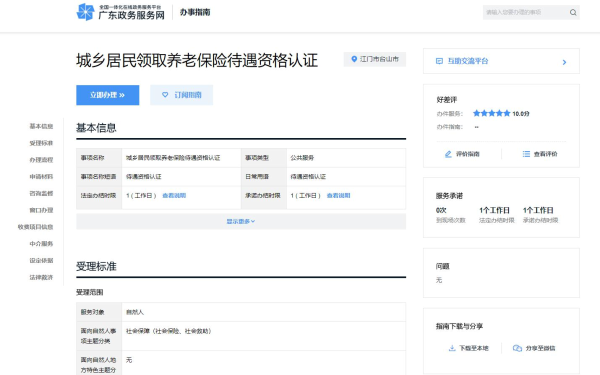Viewport: 600px width, 375px height.
Task: Click the 好差评 card heading
Action: [447, 99]
